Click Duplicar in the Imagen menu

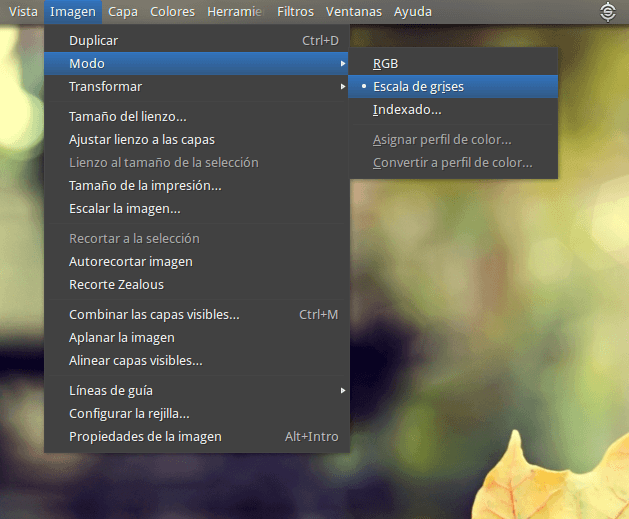point(93,40)
